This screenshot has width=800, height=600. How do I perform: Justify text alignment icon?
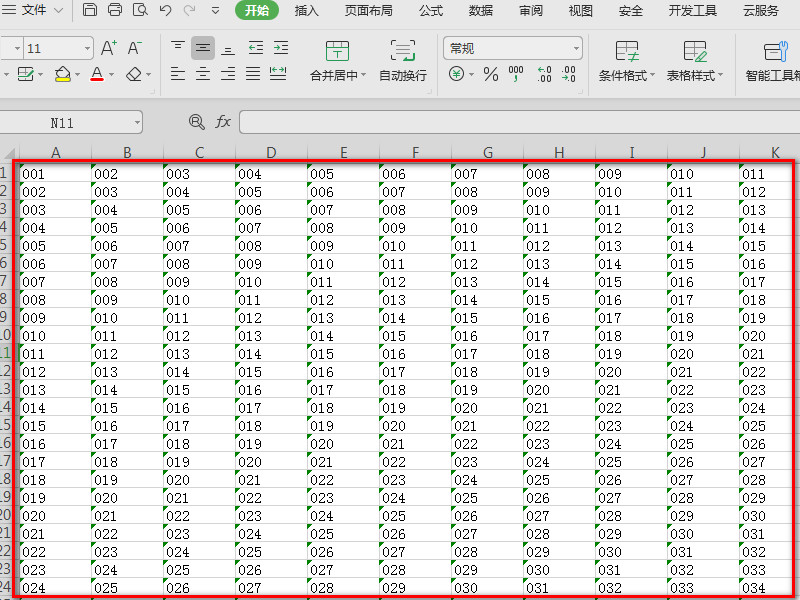tap(253, 74)
